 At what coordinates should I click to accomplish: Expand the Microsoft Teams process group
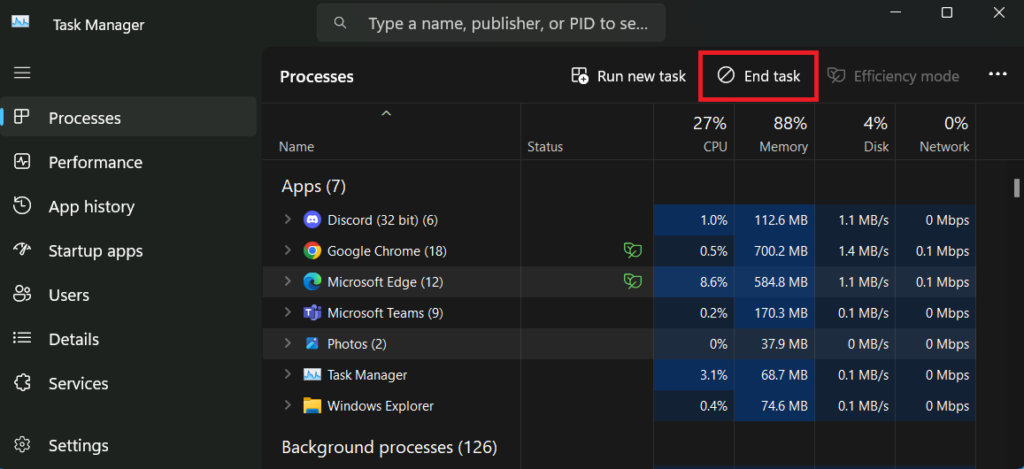click(287, 312)
